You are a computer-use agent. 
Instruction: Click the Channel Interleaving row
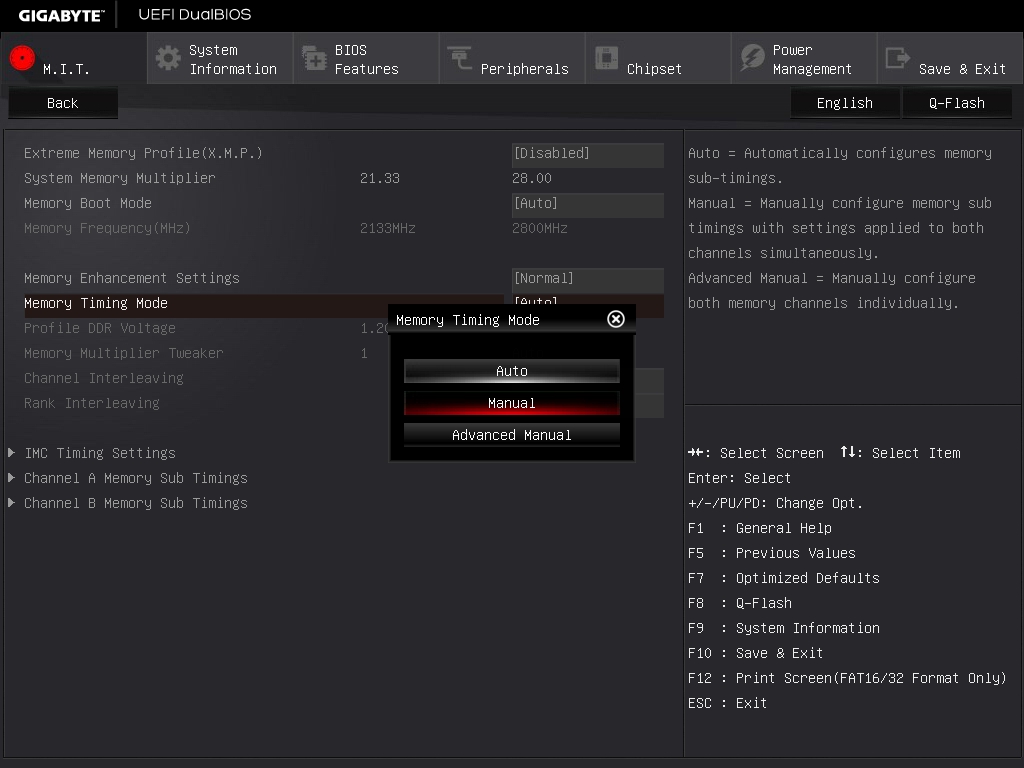point(205,378)
